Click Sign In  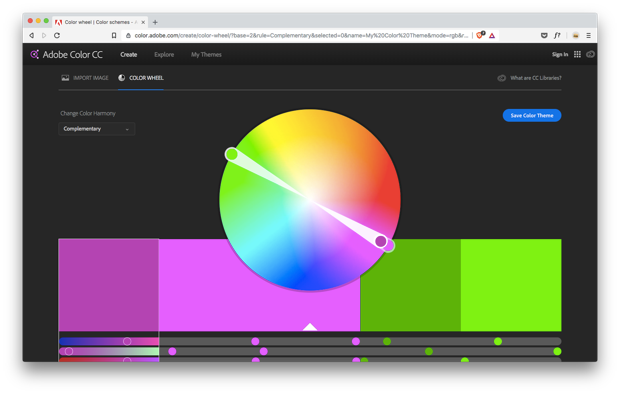560,55
